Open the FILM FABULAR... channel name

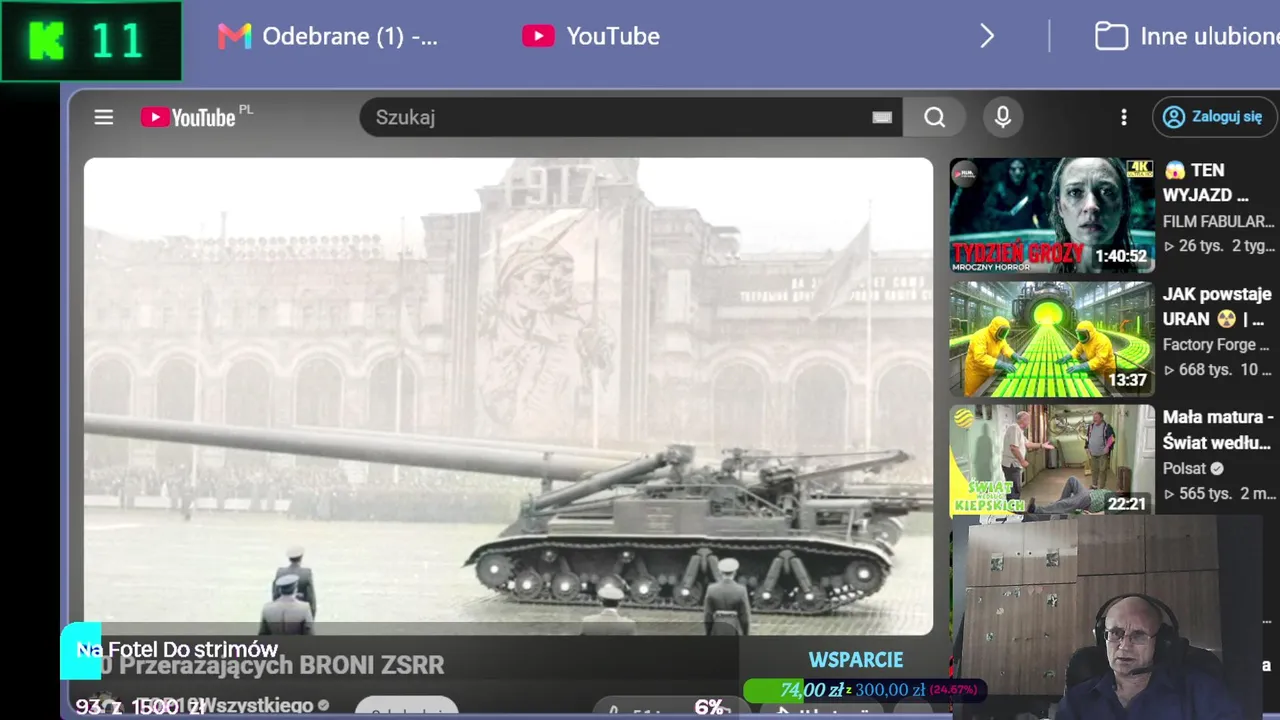[x=1218, y=221]
